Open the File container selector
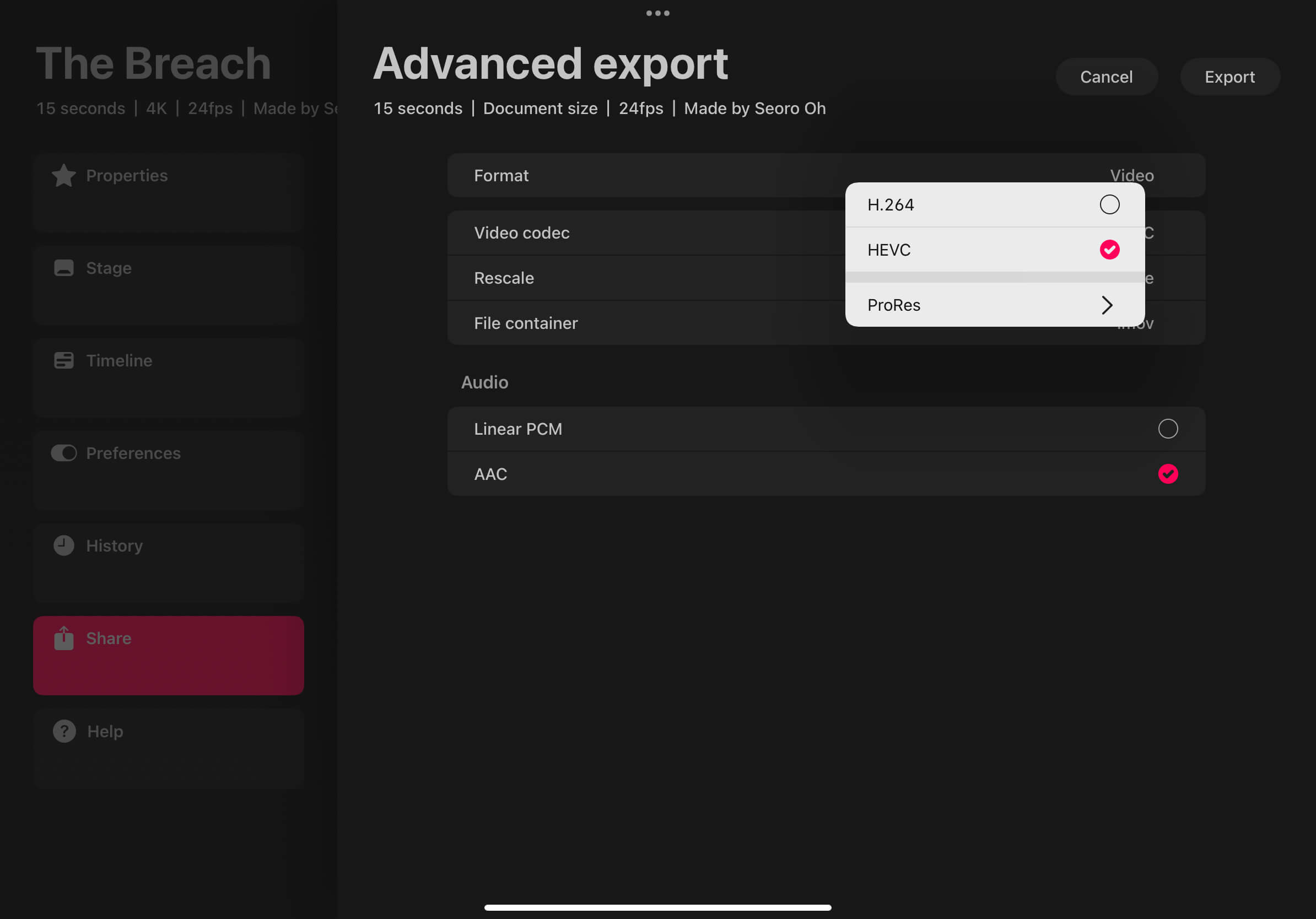Image resolution: width=1316 pixels, height=919 pixels. 642,323
